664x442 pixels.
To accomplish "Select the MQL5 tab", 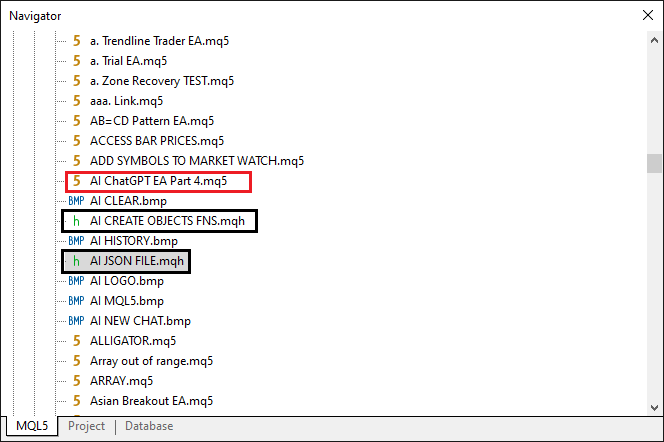I will click(x=30, y=426).
